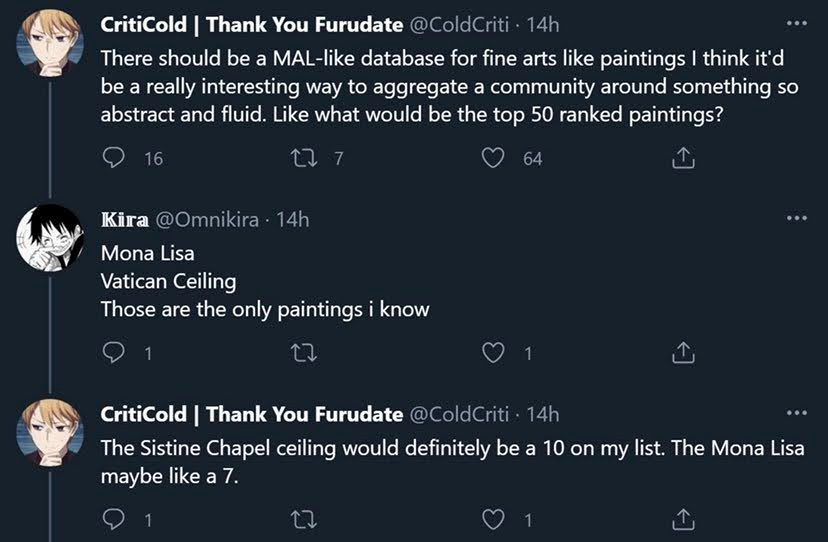This screenshot has height=542, width=828.
Task: Like Kira's tweet about paintings
Action: (x=492, y=352)
